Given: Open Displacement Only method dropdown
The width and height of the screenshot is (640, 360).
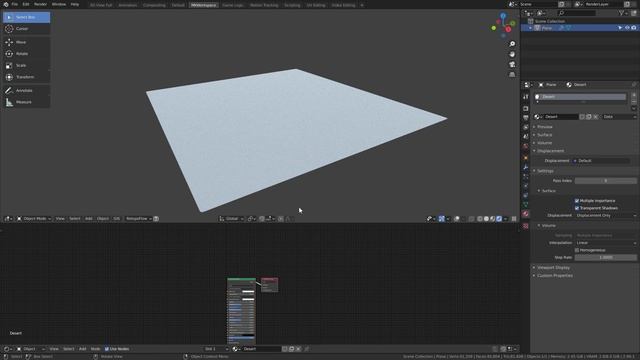Looking at the screenshot, I should coord(606,216).
